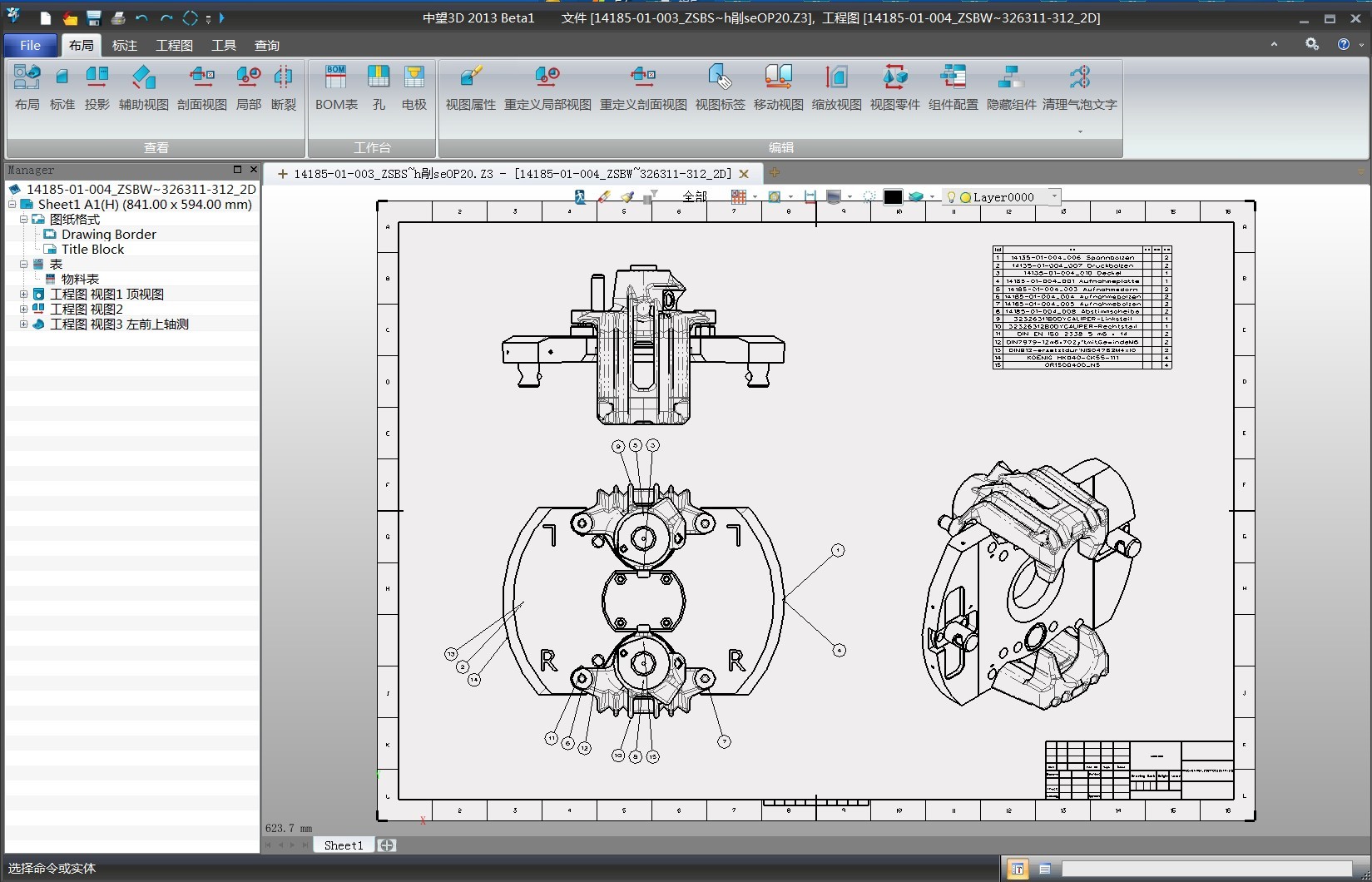Click the black color swatch
The width and height of the screenshot is (1372, 882).
click(892, 197)
